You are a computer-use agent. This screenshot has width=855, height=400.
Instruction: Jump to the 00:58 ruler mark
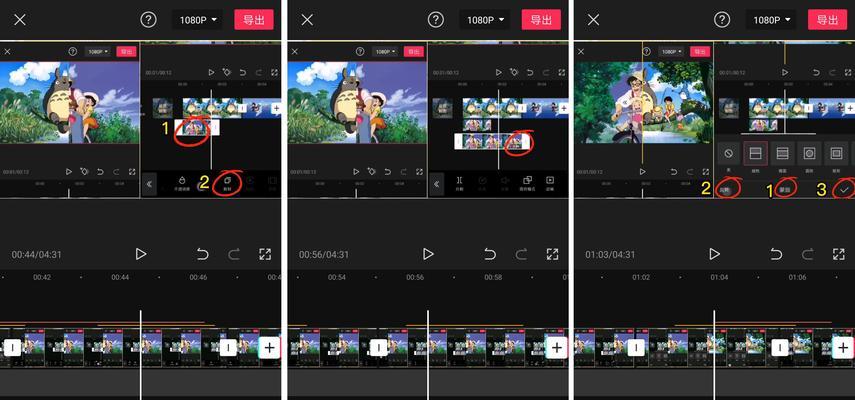pos(493,277)
